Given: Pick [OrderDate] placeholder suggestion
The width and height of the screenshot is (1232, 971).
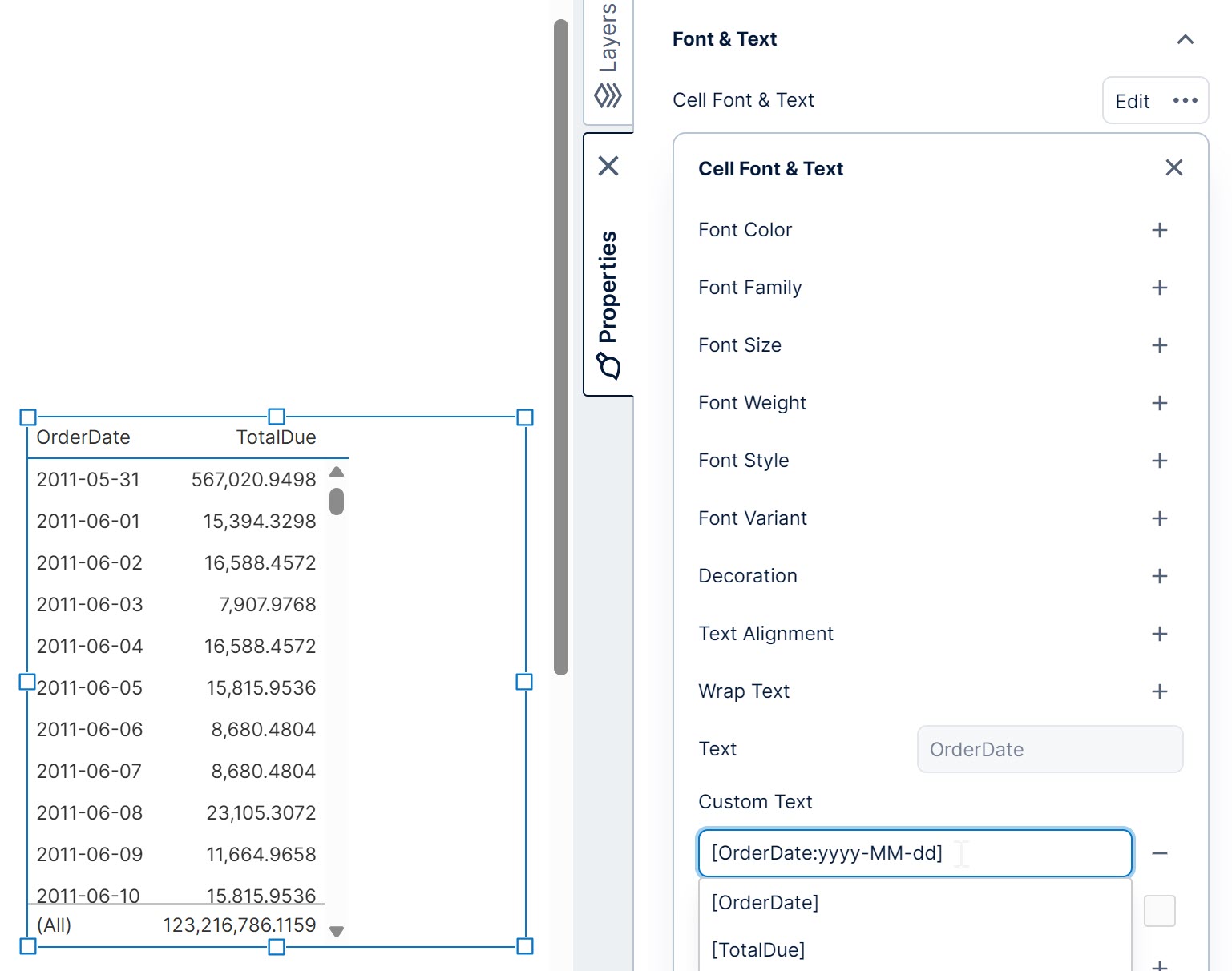Looking at the screenshot, I should [765, 903].
